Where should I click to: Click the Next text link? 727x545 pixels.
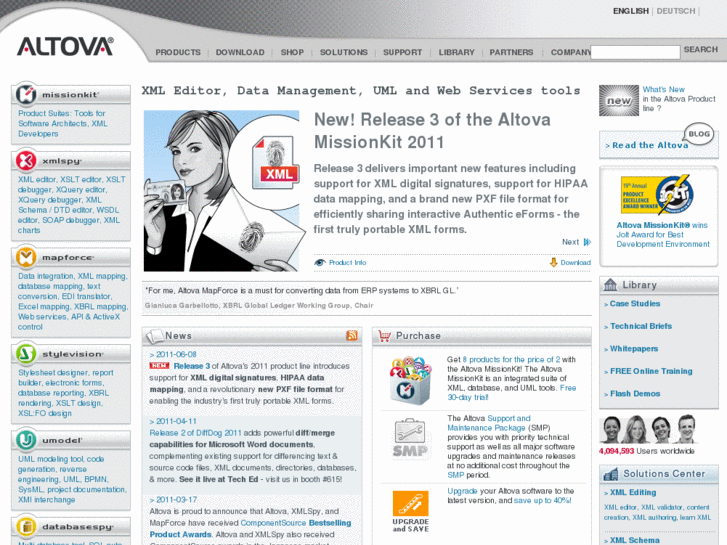570,242
